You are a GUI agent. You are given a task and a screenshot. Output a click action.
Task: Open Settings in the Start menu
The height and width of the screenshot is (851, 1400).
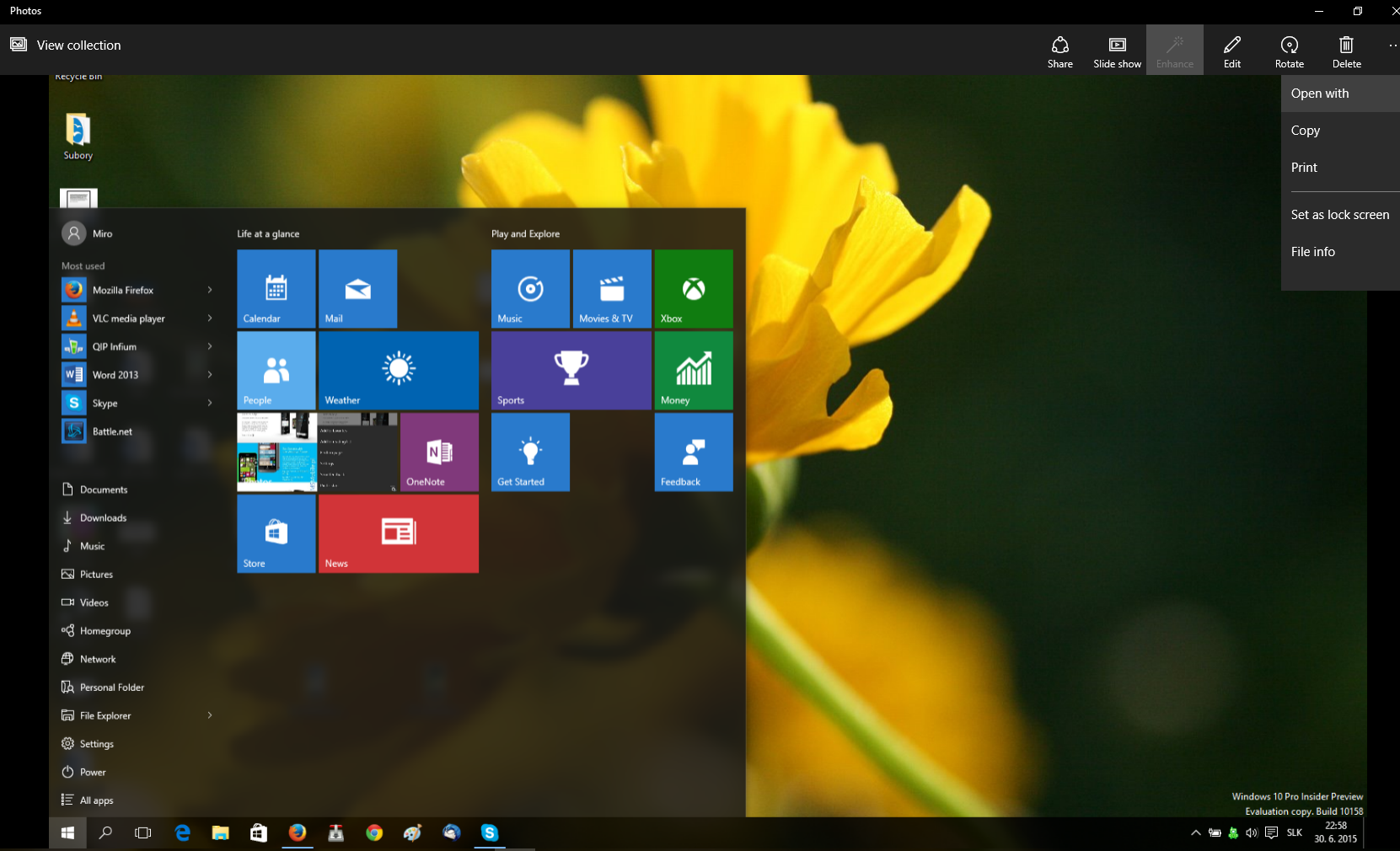pos(88,744)
